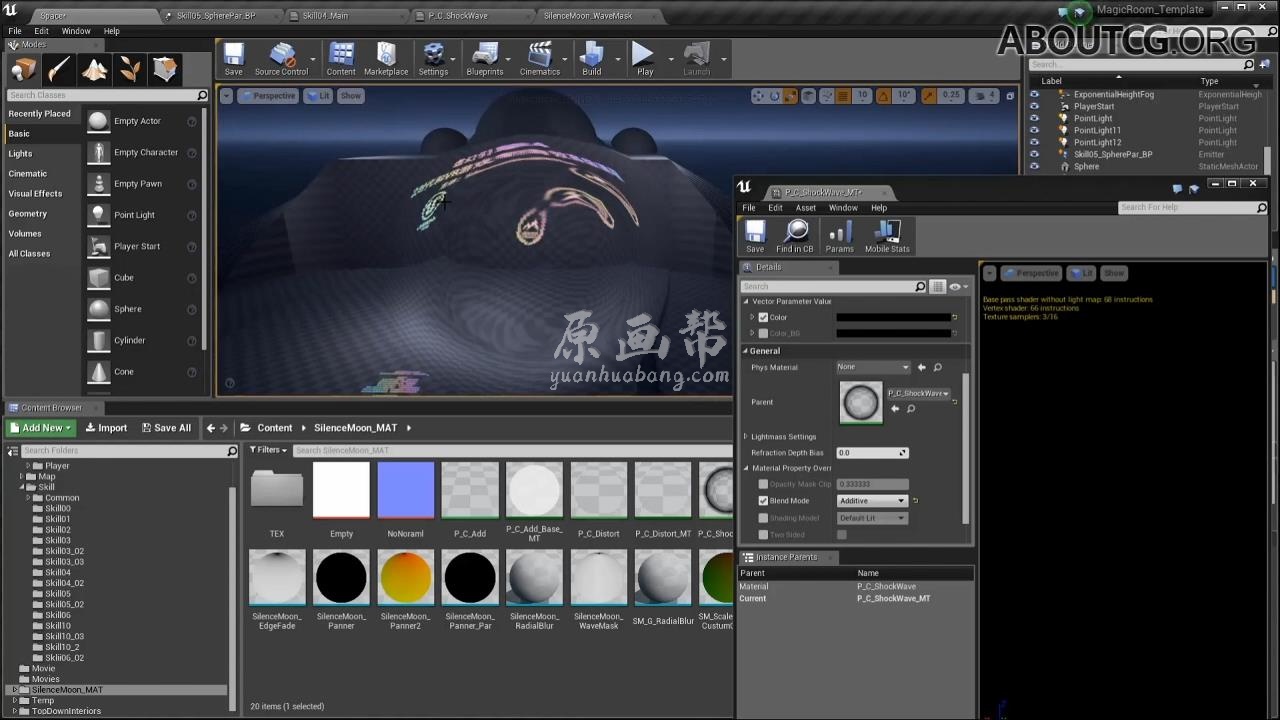Open the Content toolbar icon

pyautogui.click(x=341, y=54)
